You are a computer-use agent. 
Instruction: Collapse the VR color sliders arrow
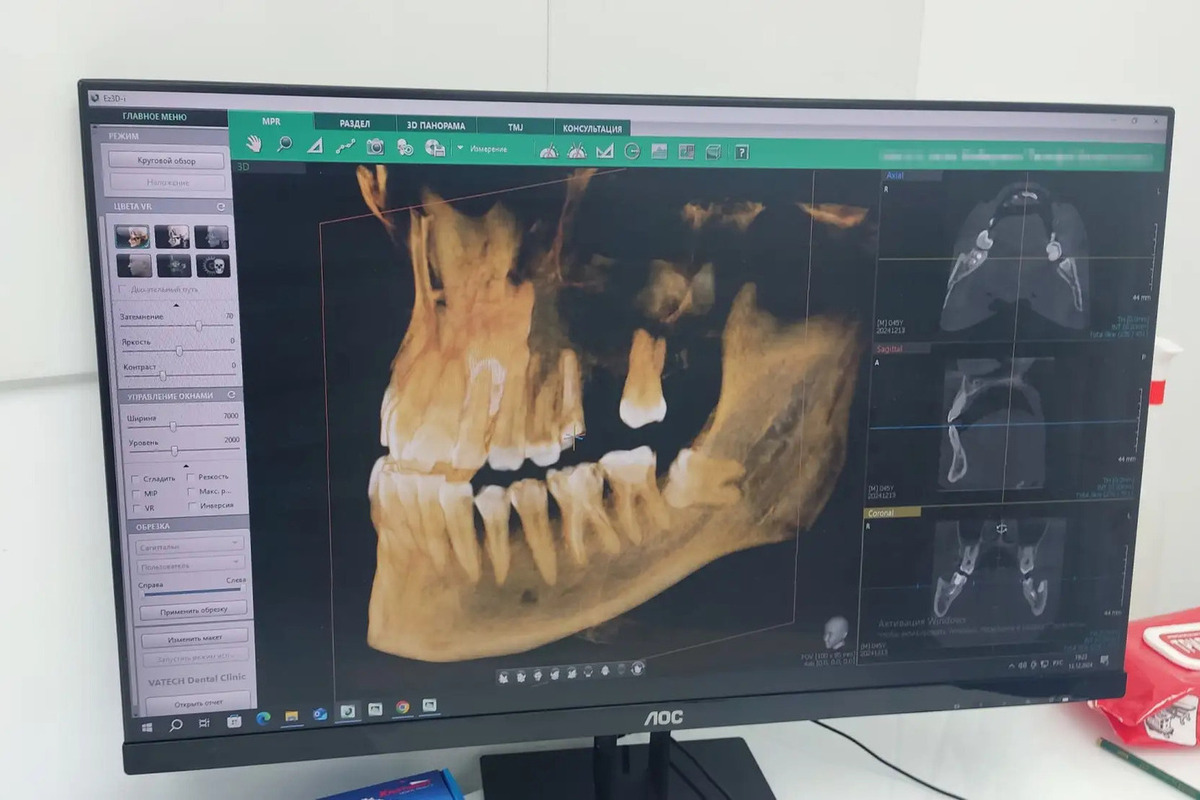(176, 304)
